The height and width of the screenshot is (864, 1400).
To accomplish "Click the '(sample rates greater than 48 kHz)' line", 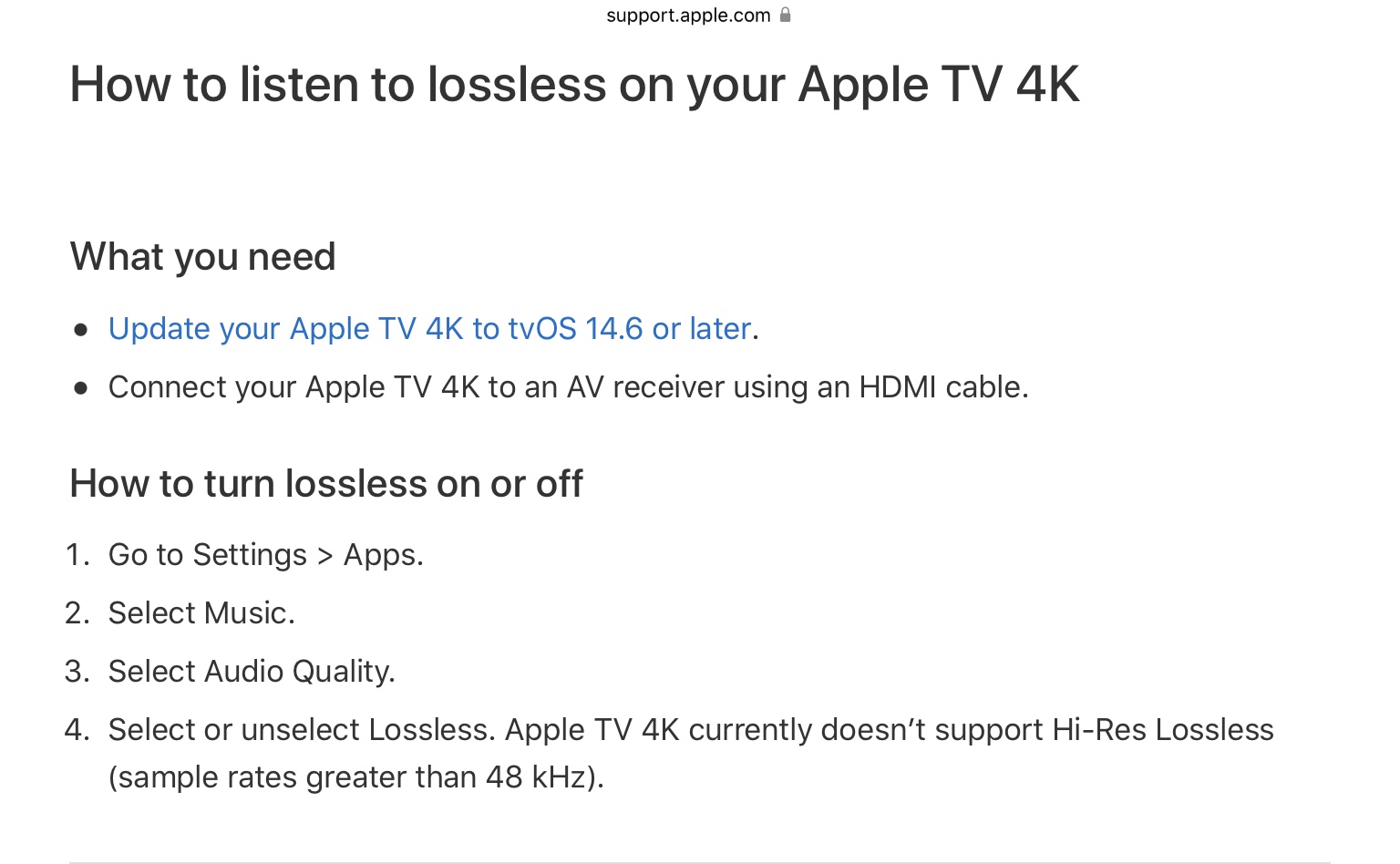I will pyautogui.click(x=355, y=777).
